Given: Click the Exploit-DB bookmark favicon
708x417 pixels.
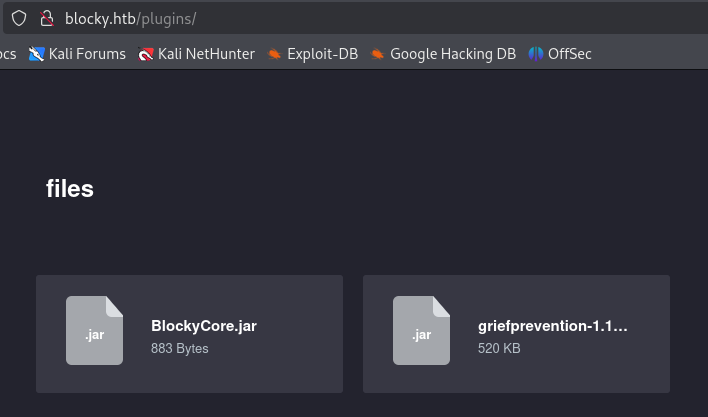Looking at the screenshot, I should (x=274, y=54).
